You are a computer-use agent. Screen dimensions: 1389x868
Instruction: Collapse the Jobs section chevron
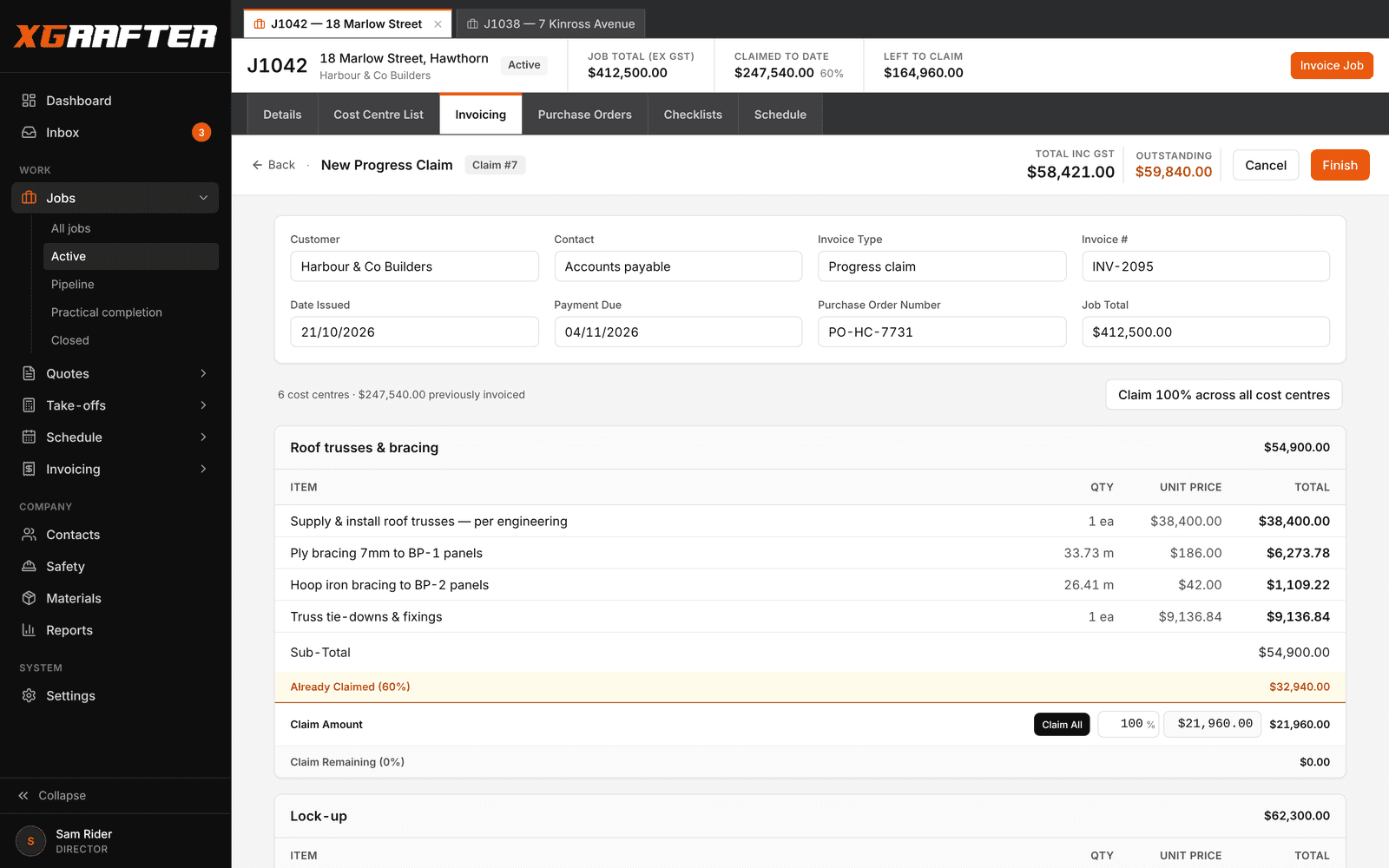pos(203,198)
